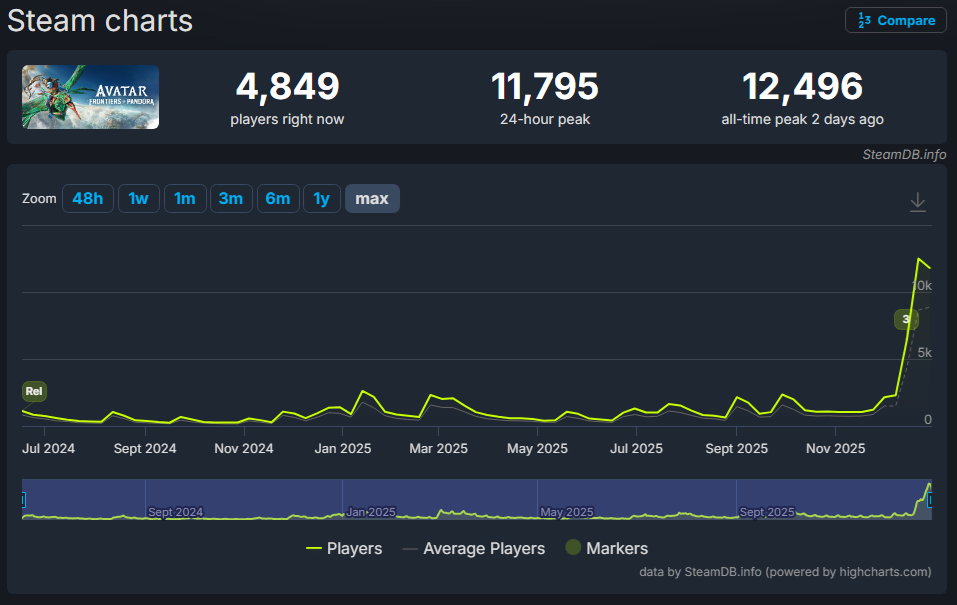This screenshot has width=957, height=605.
Task: Click the all-time peak 2 days ago caption
Action: tap(803, 120)
